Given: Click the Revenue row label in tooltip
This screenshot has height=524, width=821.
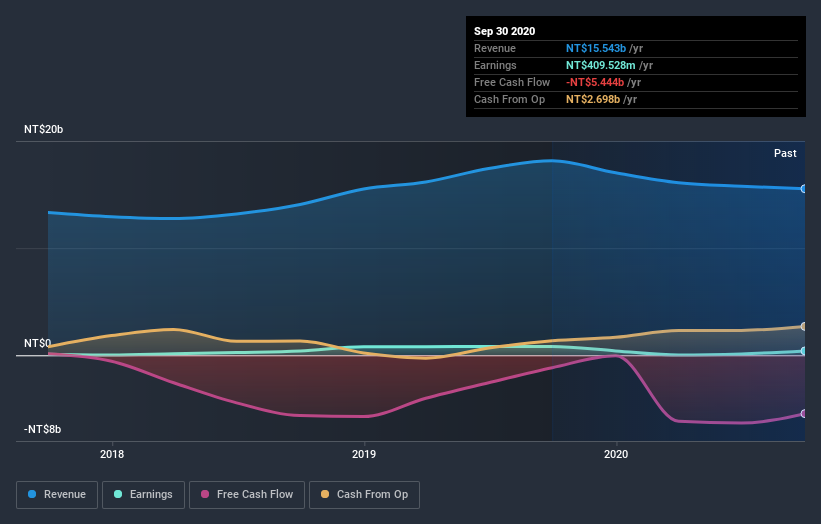Looking at the screenshot, I should coord(495,48).
